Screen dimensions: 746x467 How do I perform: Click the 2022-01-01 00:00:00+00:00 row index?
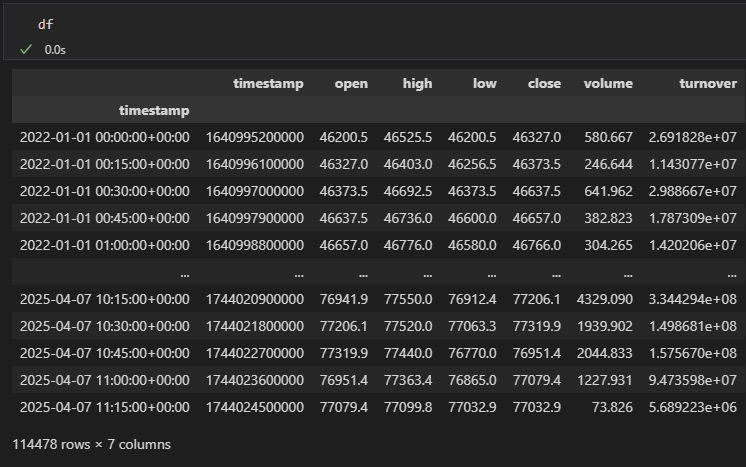click(104, 137)
